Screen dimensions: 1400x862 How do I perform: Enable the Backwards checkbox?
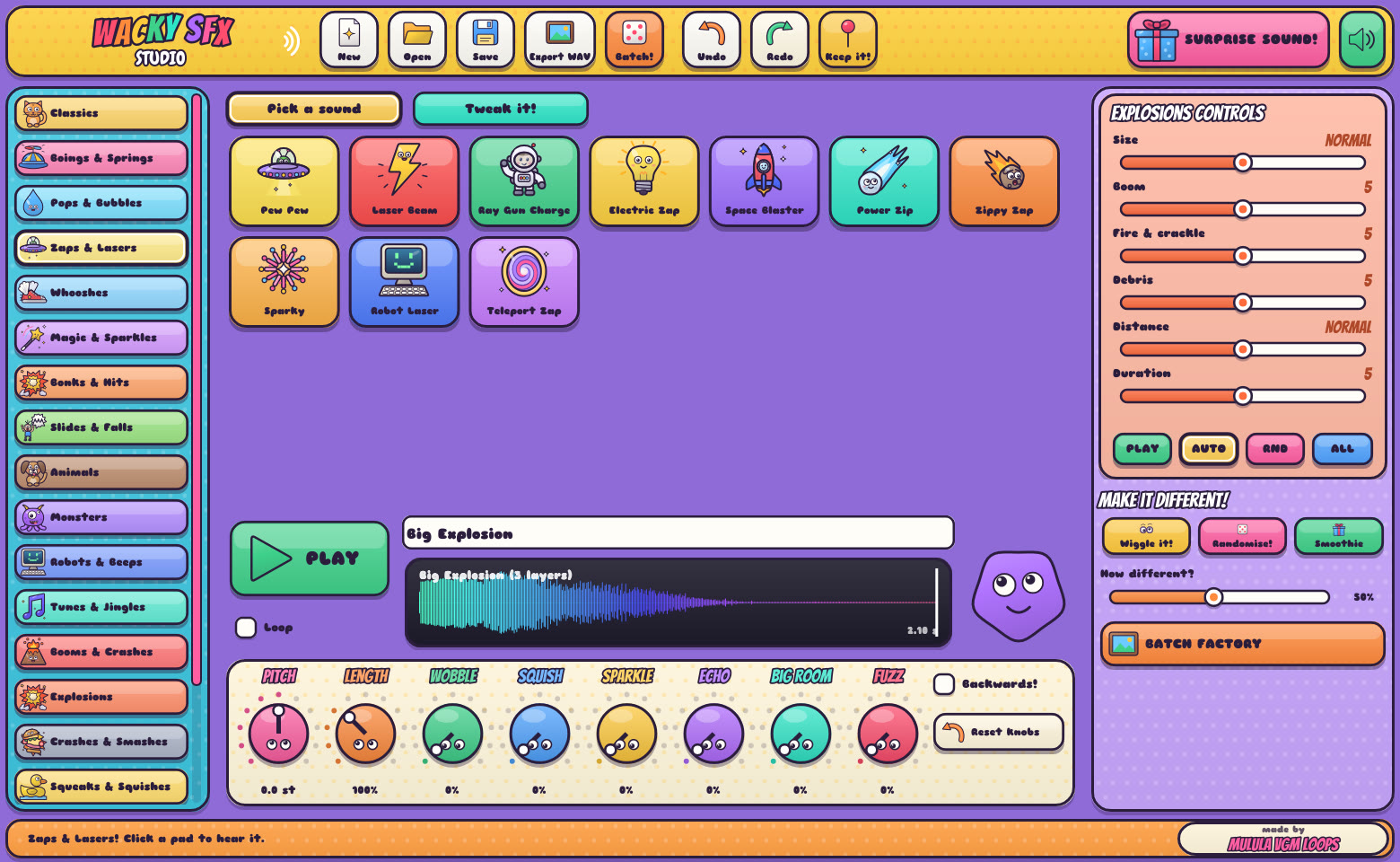[944, 684]
